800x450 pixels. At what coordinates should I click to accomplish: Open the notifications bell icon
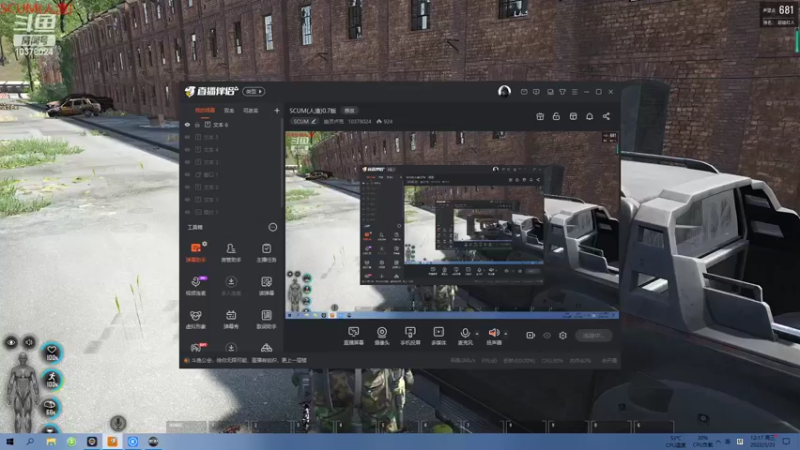pyautogui.click(x=589, y=116)
